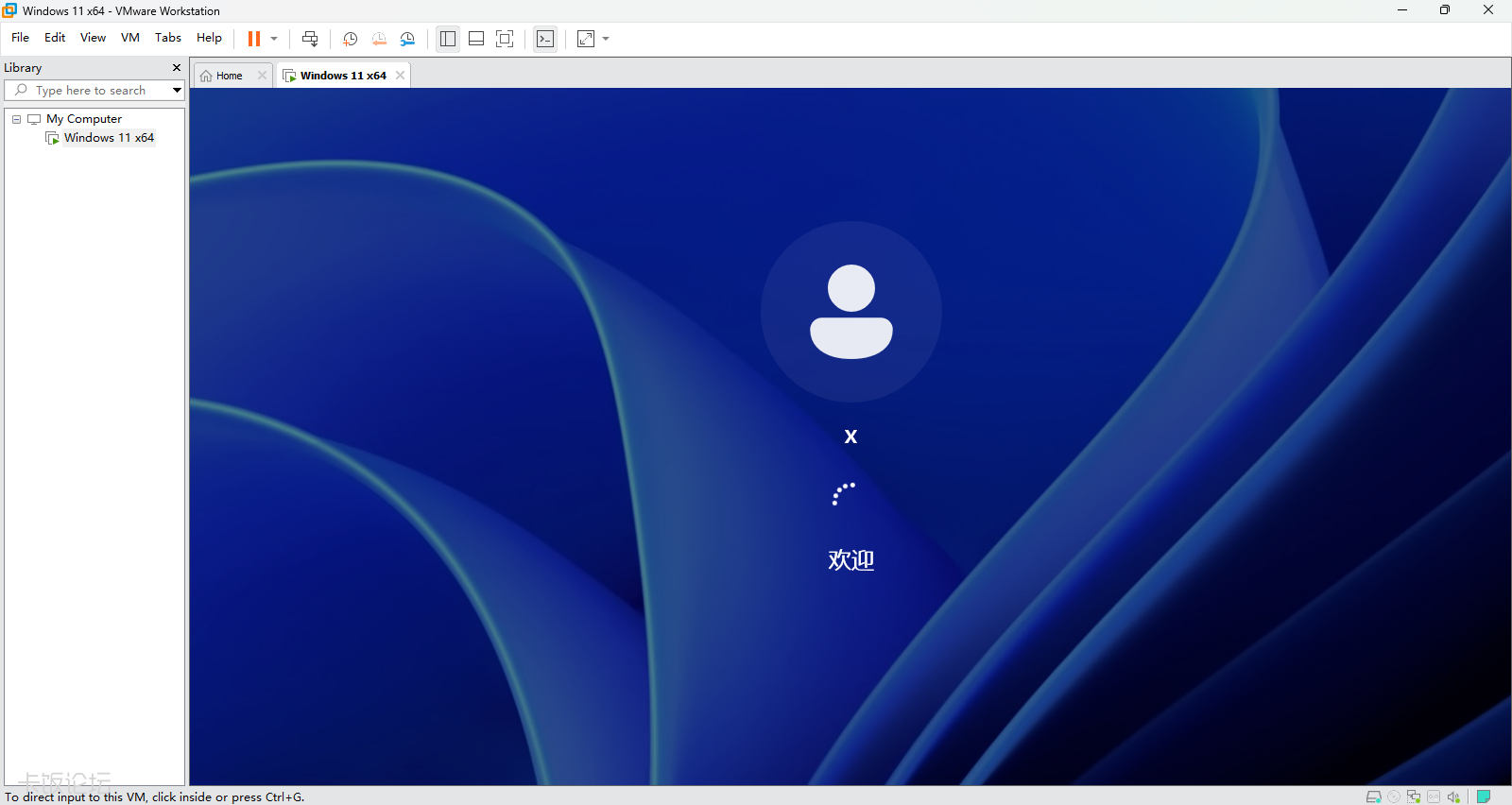Open the snapshot manager
This screenshot has width=1512, height=805.
point(407,39)
